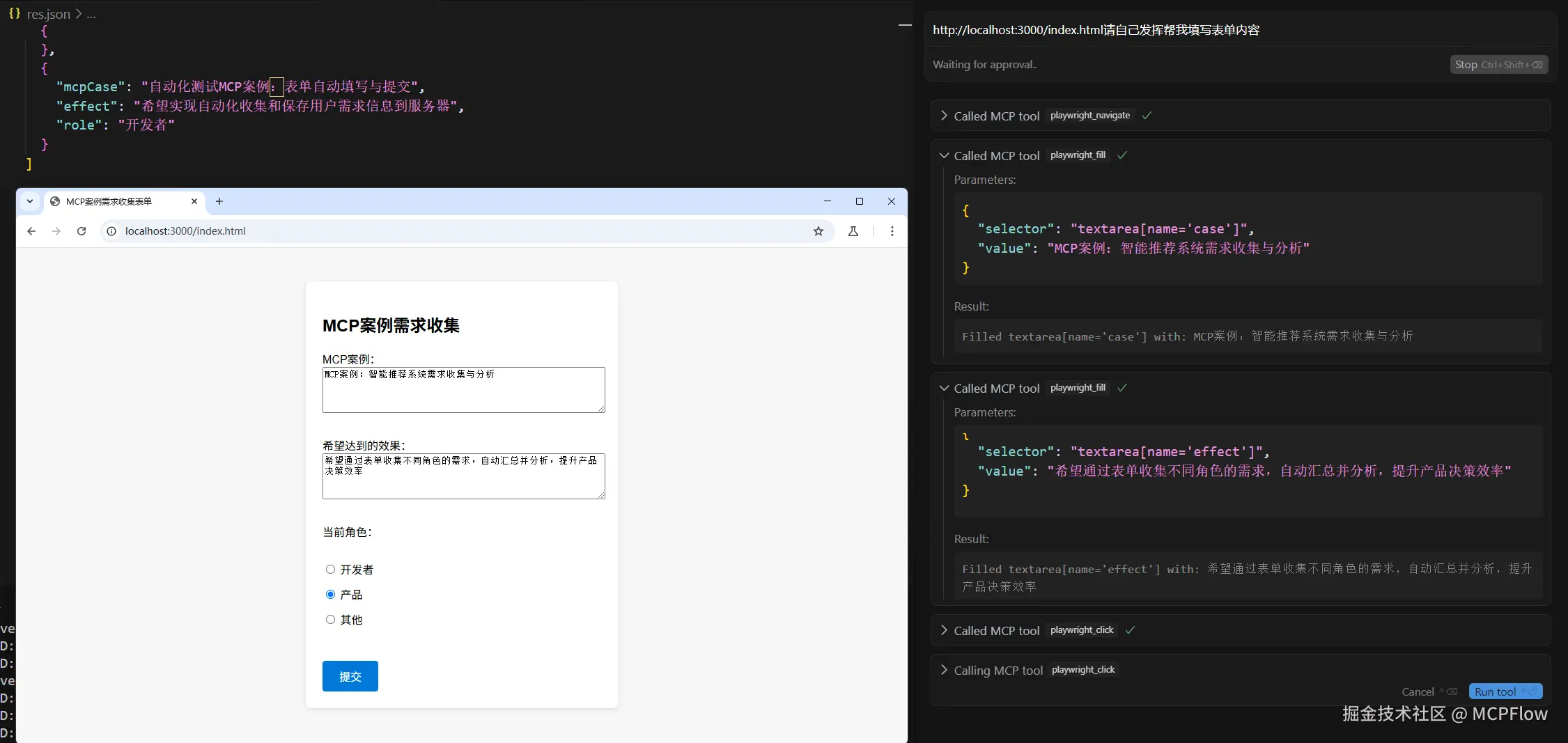Bookmark this page with the star icon
1568x743 pixels.
tap(818, 231)
